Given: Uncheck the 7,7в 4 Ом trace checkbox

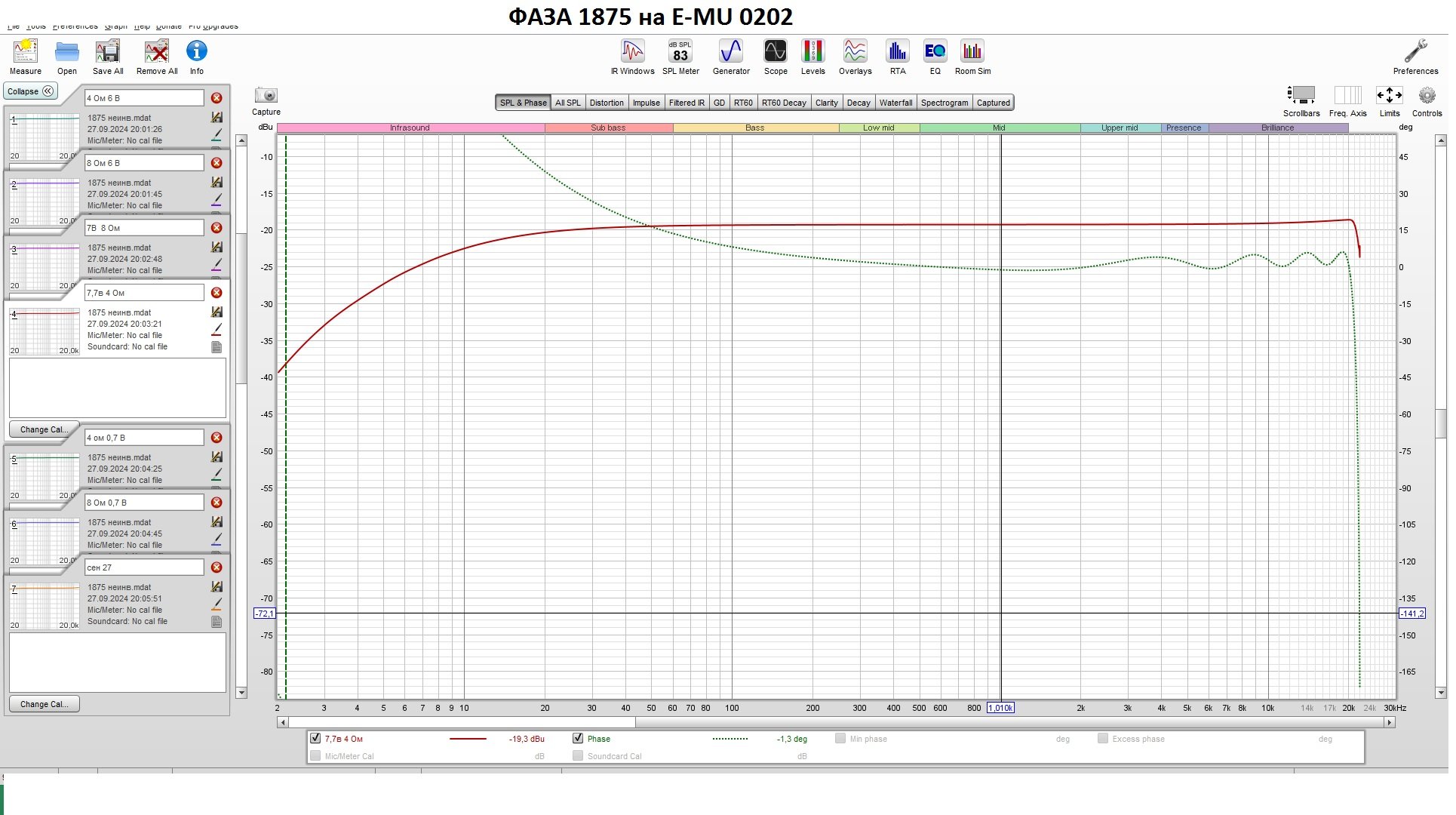Looking at the screenshot, I should point(315,739).
